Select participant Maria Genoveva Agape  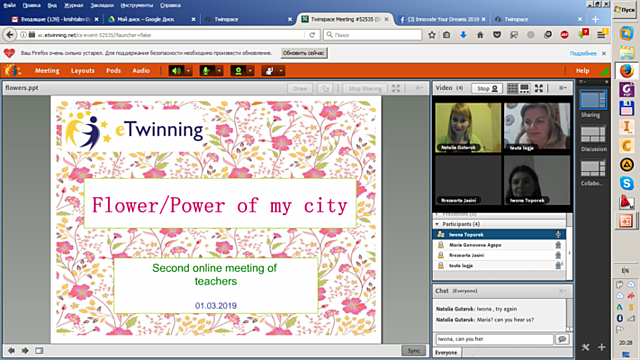[x=500, y=245]
